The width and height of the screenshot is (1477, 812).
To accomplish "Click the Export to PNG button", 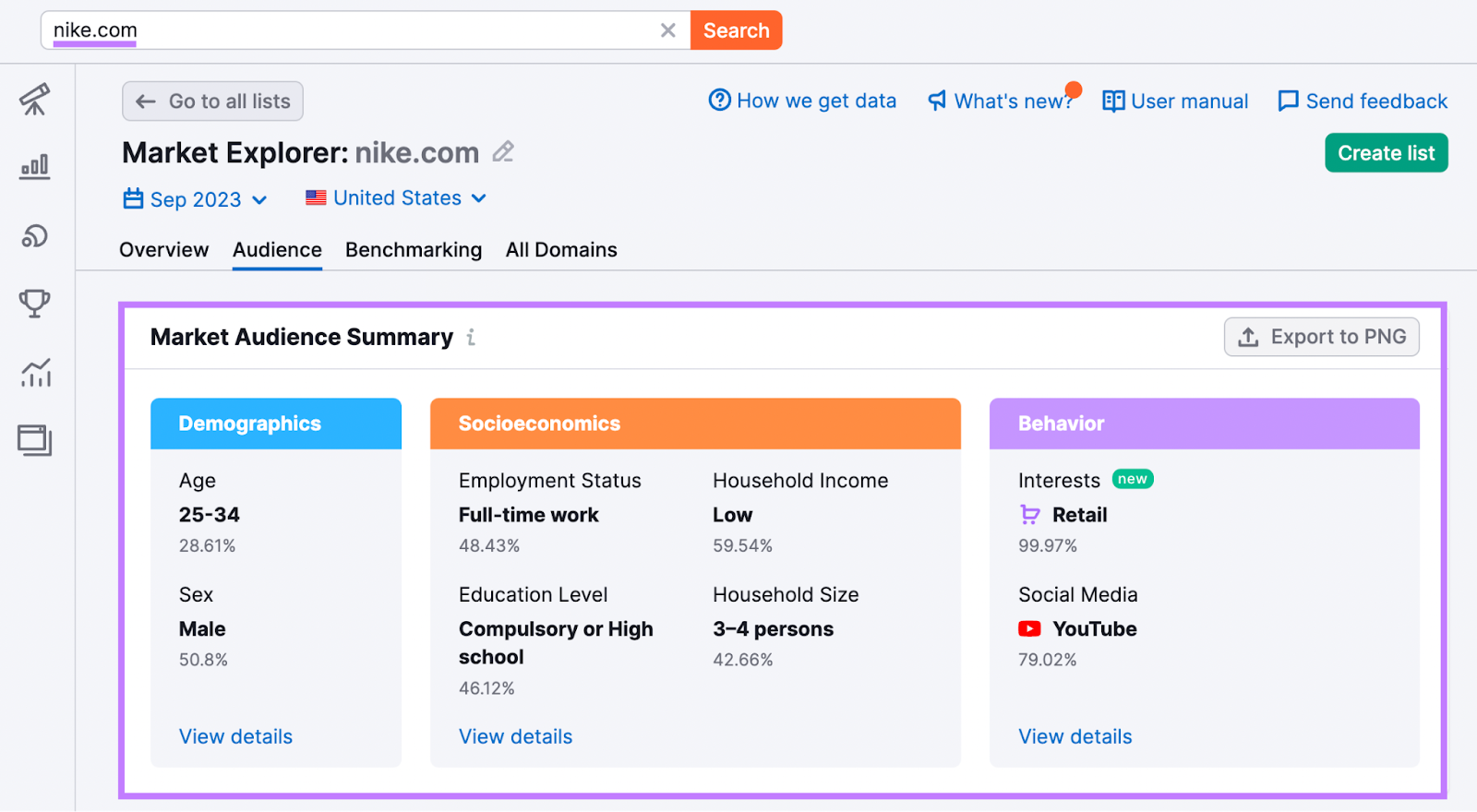I will pyautogui.click(x=1322, y=337).
